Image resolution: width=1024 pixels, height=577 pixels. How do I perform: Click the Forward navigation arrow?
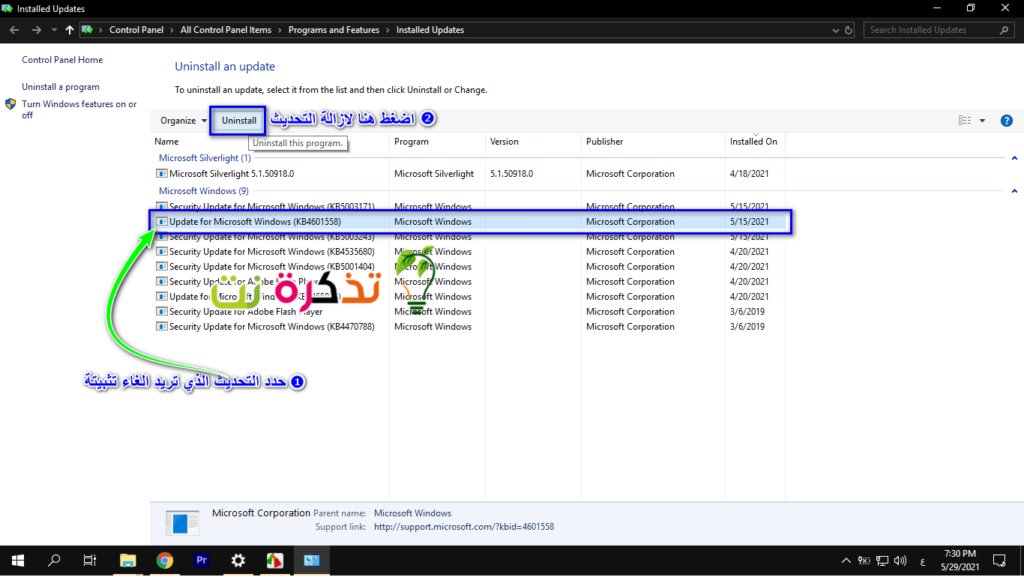(x=36, y=30)
